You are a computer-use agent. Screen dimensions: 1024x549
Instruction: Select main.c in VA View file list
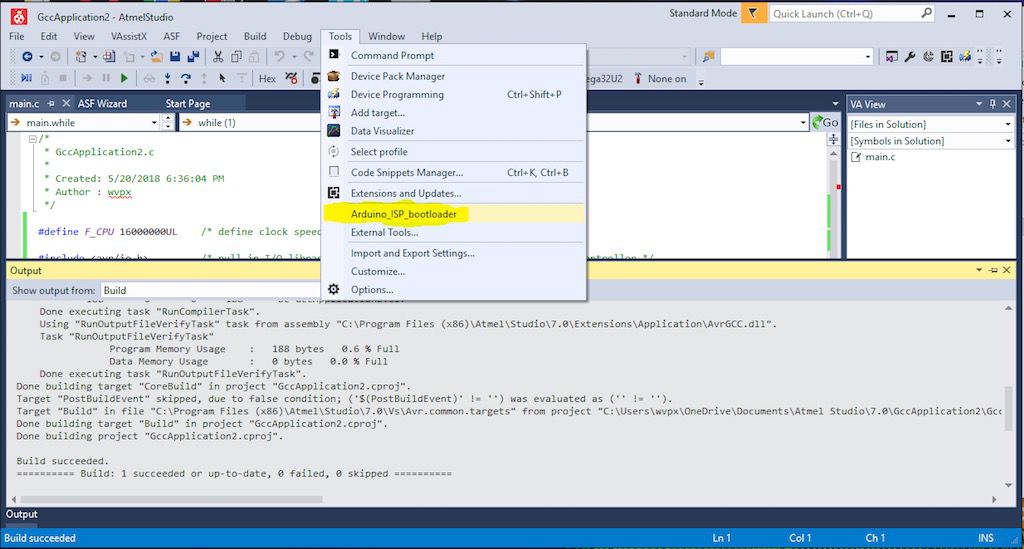(x=880, y=157)
